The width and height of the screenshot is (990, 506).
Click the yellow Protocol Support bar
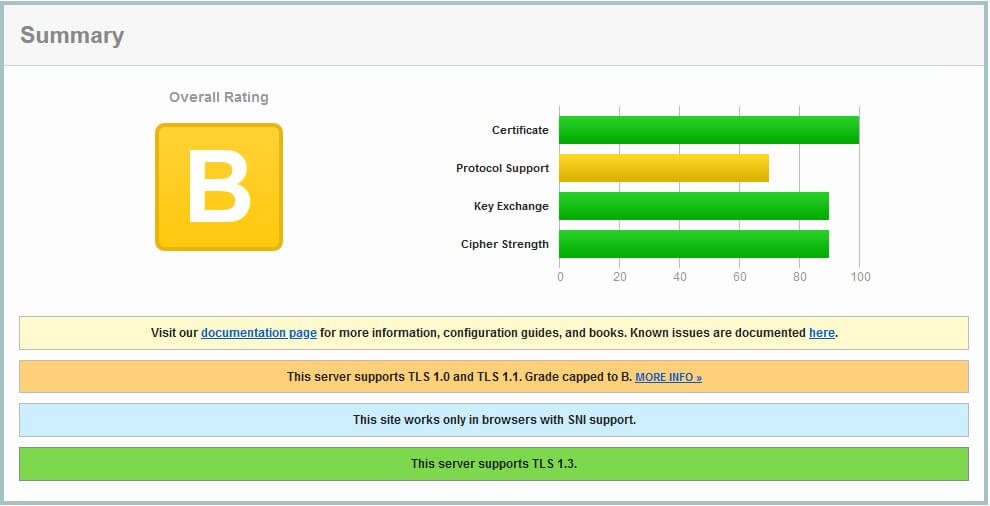point(663,168)
